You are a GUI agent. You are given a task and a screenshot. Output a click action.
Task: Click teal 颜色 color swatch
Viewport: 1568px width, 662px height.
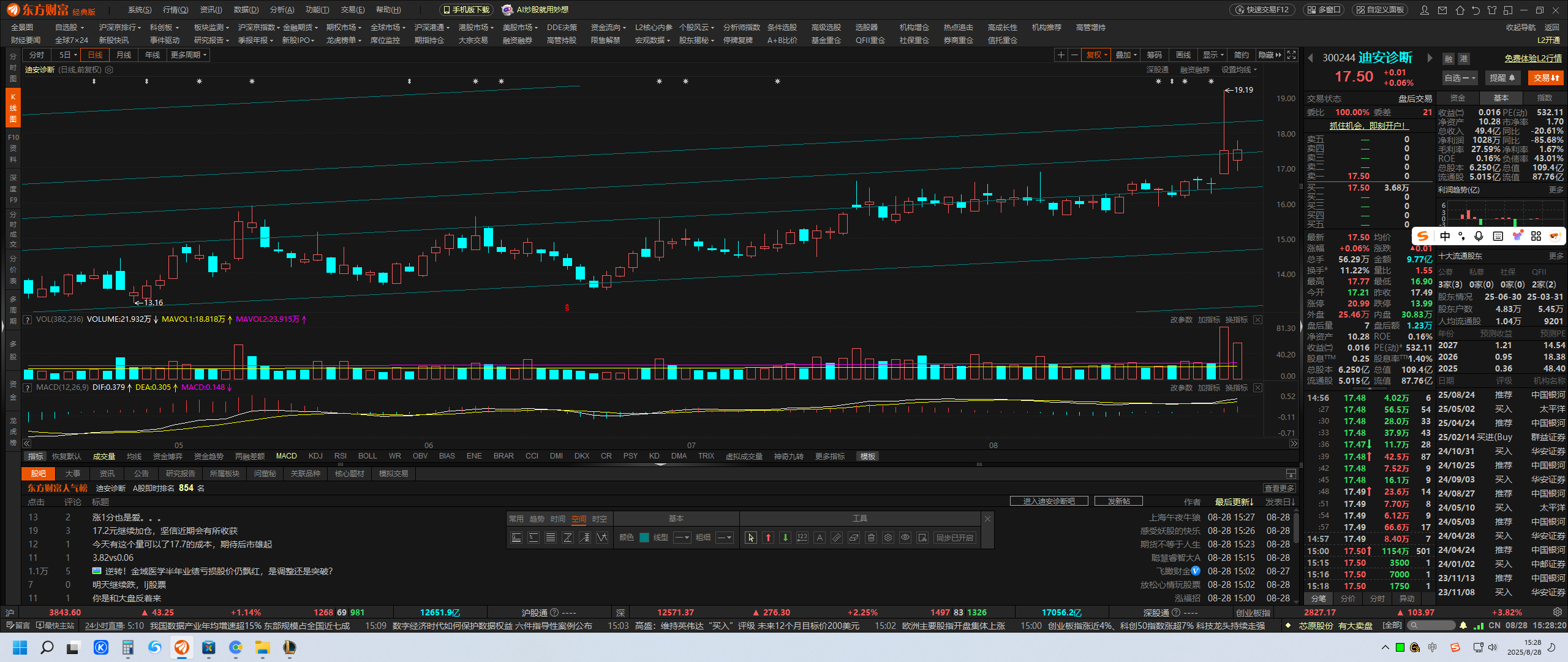click(x=644, y=538)
